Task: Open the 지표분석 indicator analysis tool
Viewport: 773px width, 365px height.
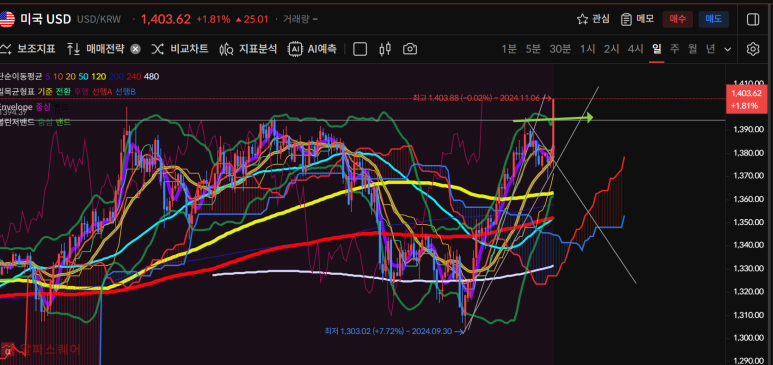Action: coord(248,49)
